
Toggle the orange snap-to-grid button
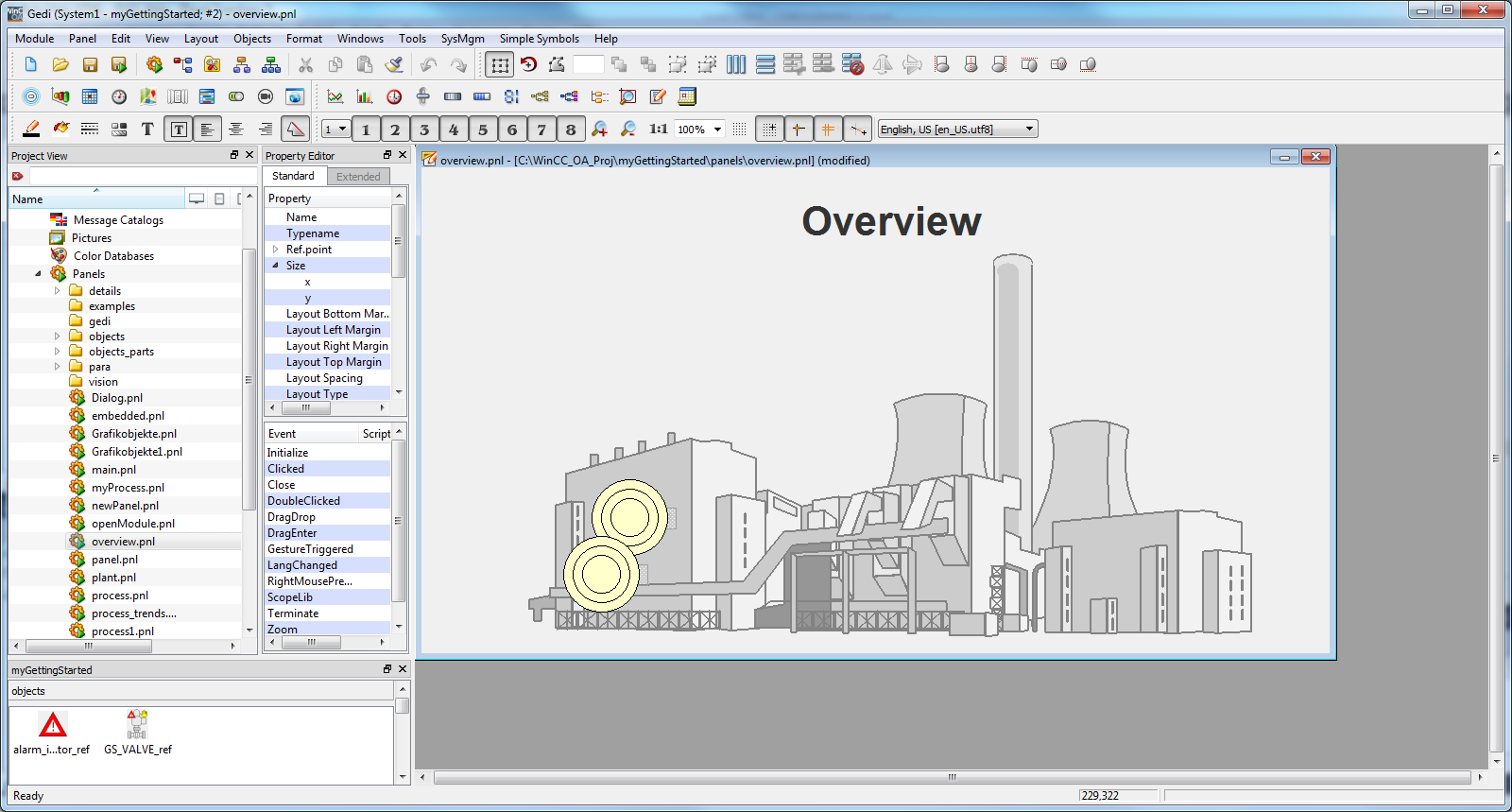[x=828, y=130]
